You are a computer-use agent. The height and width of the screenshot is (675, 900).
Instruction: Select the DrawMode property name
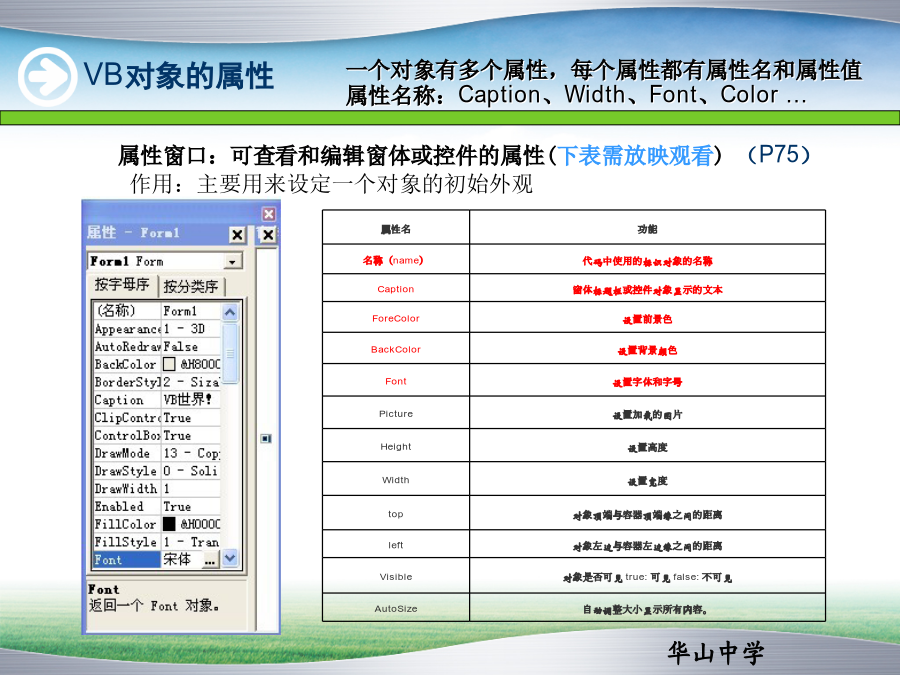[127, 453]
